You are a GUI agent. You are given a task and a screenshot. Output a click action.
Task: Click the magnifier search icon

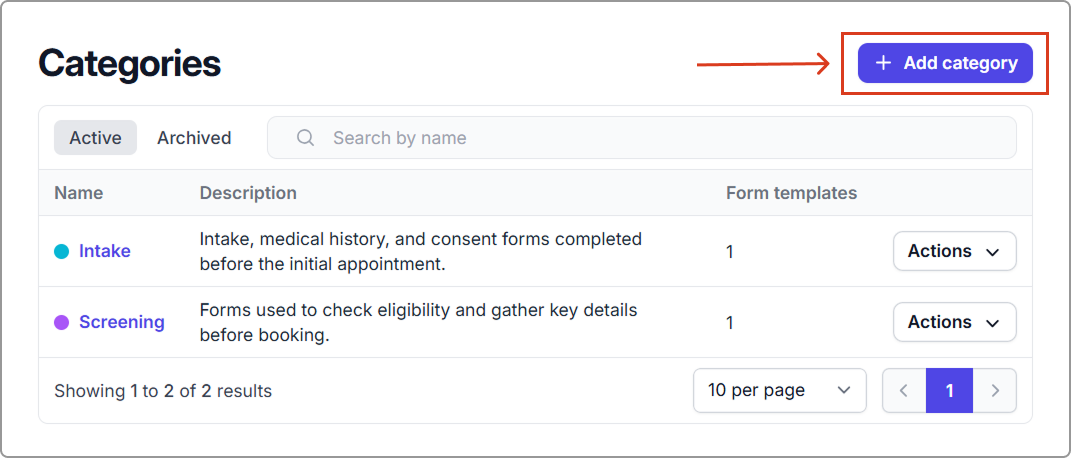coord(306,138)
